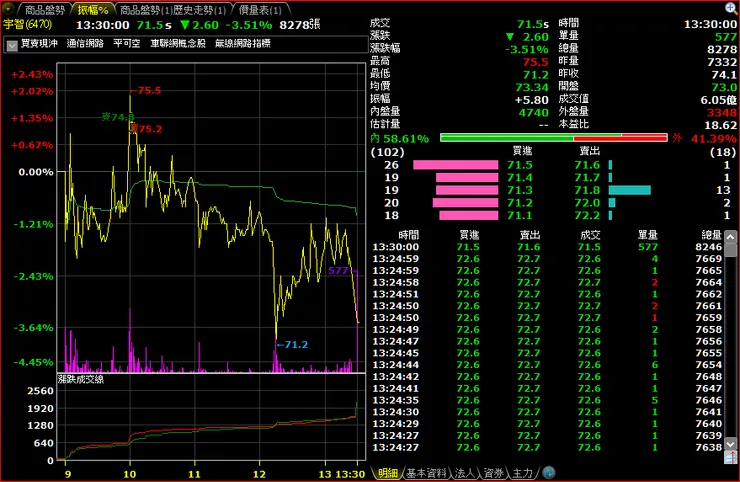Viewport: 740px width, 482px height.
Task: Click the pink bid bar at 71.2
Action: [465, 203]
